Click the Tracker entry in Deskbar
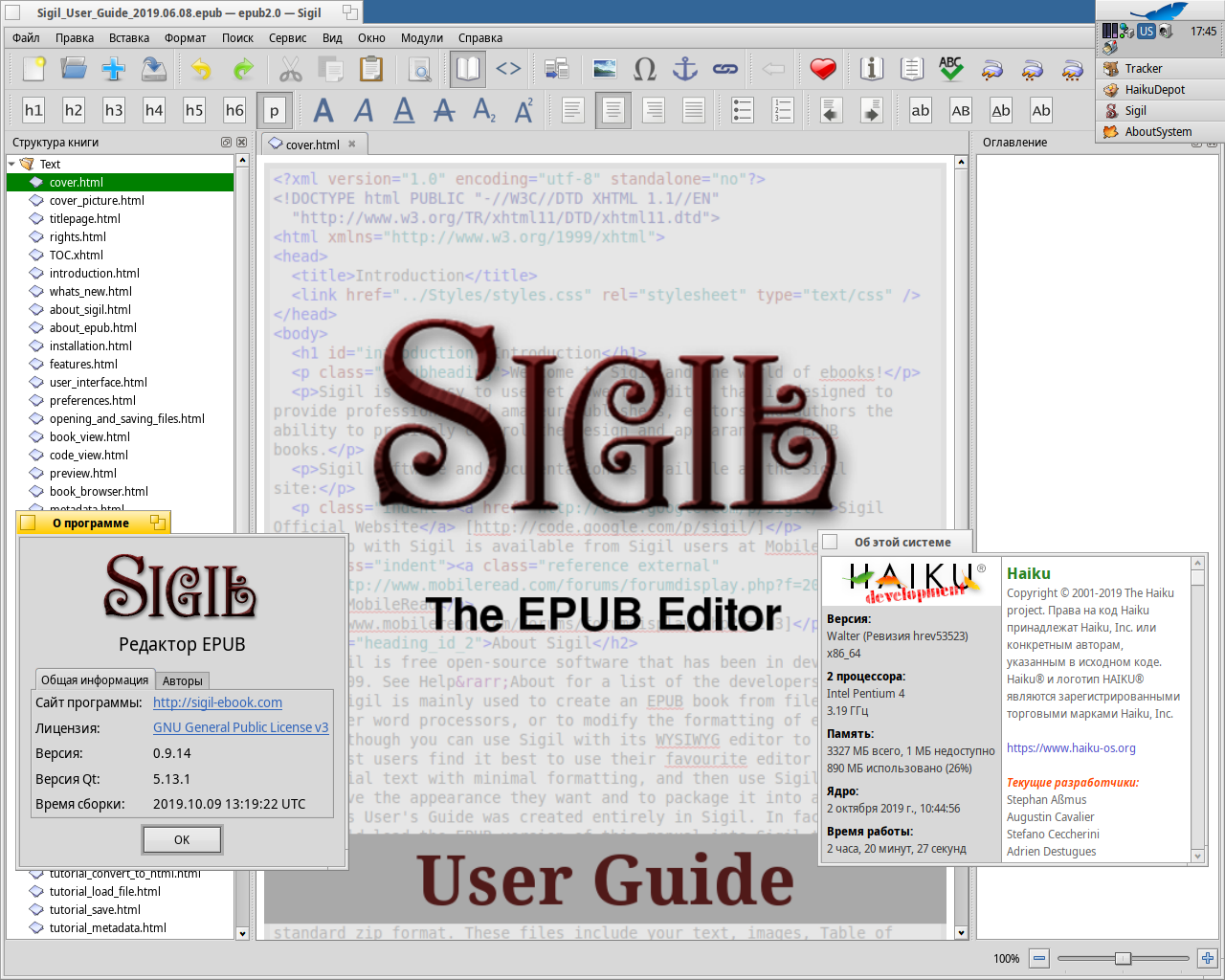 [1160, 68]
